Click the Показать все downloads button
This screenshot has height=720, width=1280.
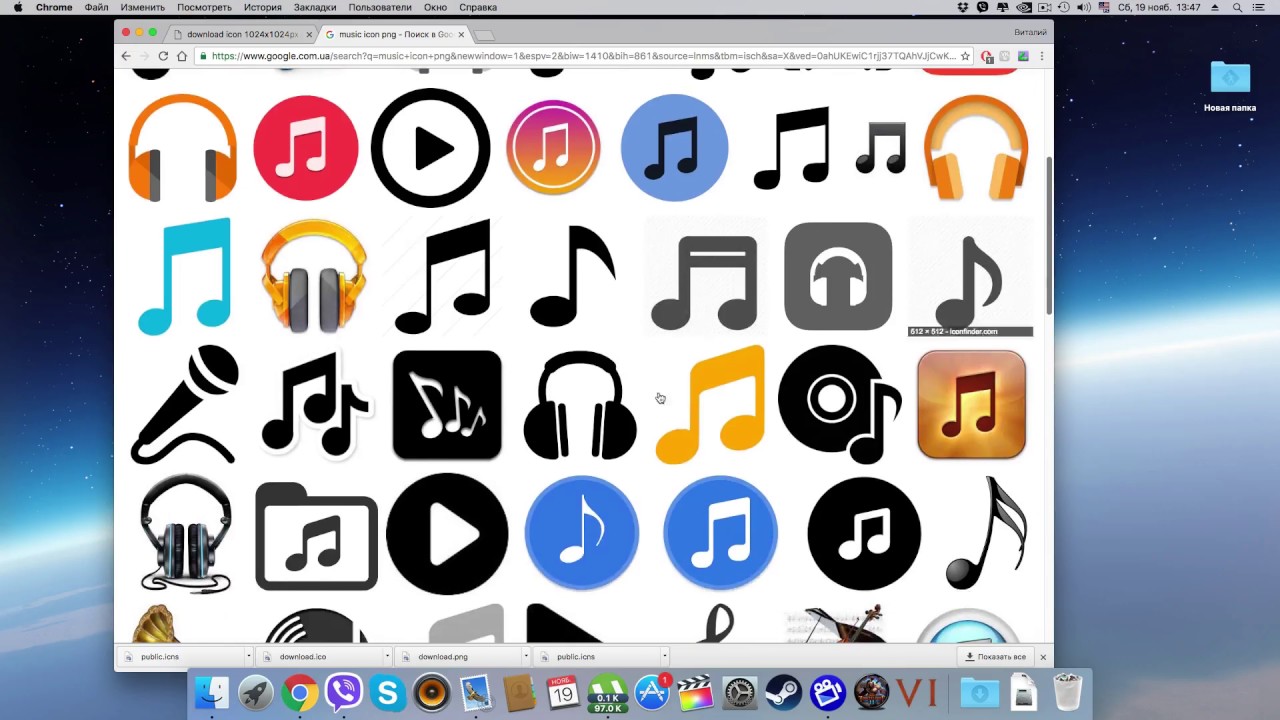pyautogui.click(x=995, y=657)
